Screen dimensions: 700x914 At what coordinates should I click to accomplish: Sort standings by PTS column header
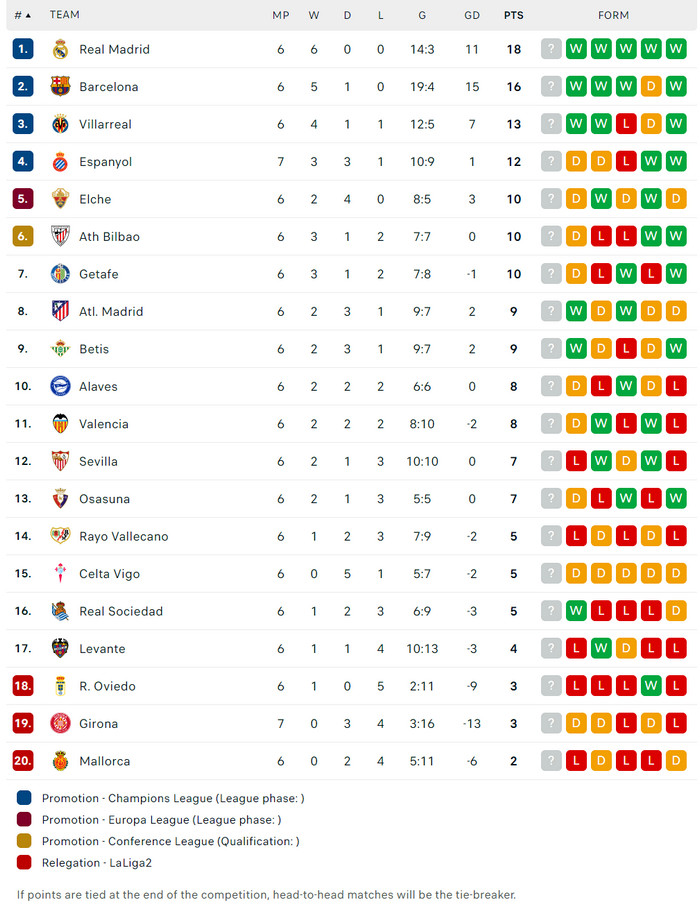pos(513,15)
